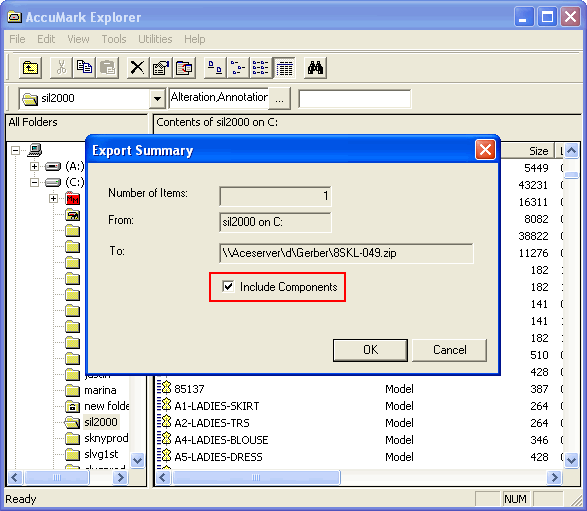Expand the A: drive node
The width and height of the screenshot is (587, 511).
coord(34,166)
